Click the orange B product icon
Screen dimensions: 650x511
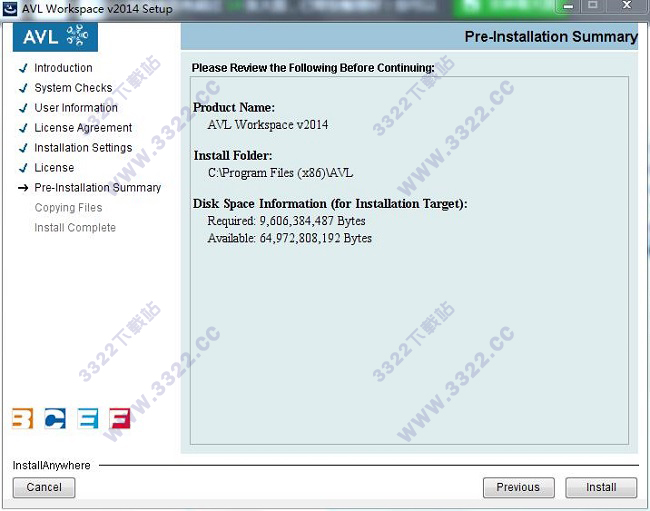[x=22, y=419]
